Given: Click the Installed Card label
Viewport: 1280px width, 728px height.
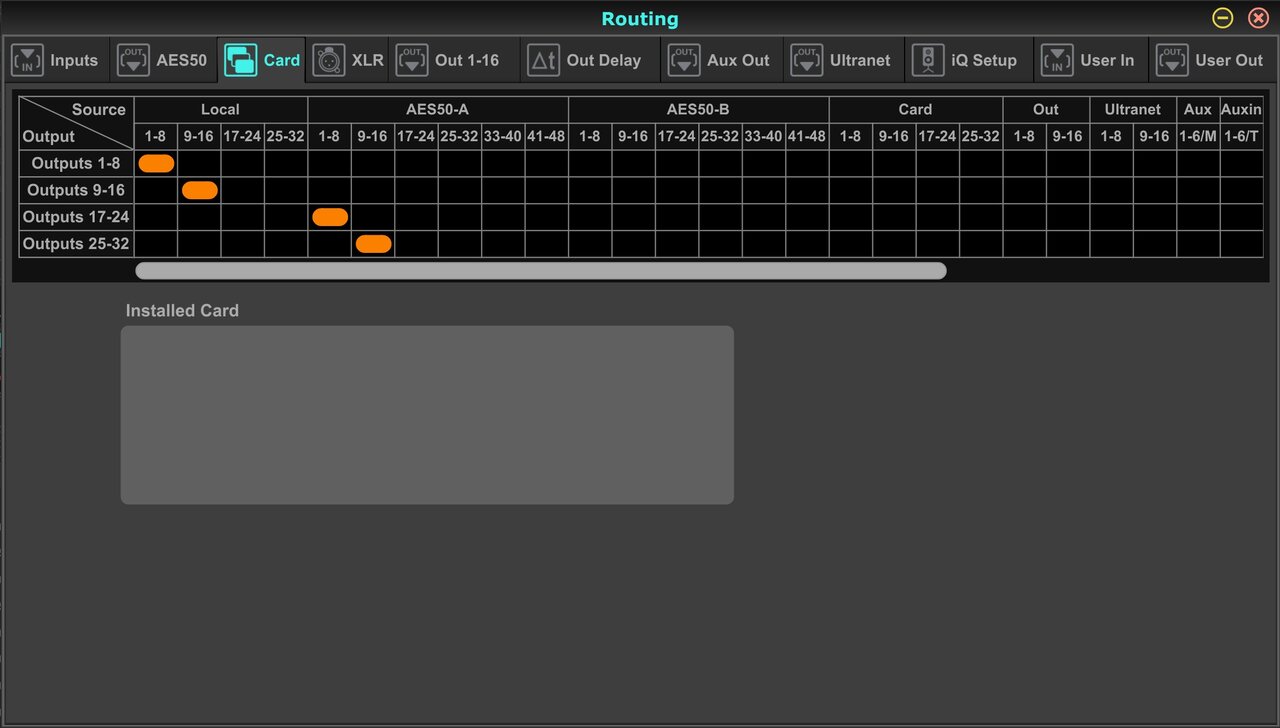Looking at the screenshot, I should coord(182,311).
